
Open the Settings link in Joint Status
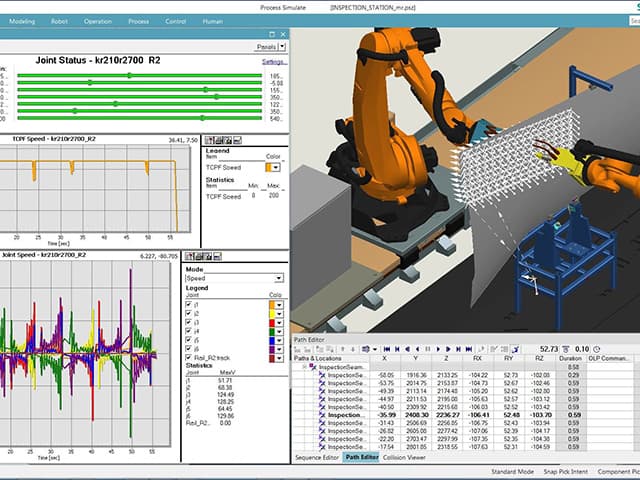click(x=274, y=61)
